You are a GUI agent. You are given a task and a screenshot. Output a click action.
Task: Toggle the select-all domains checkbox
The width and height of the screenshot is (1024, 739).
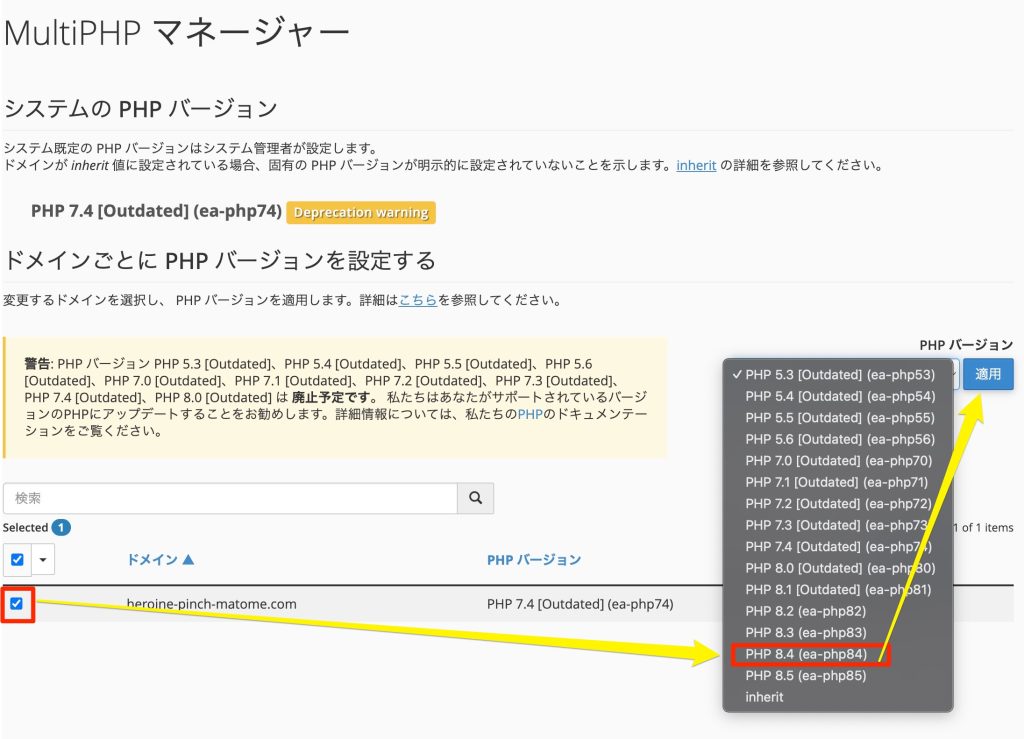[17, 560]
